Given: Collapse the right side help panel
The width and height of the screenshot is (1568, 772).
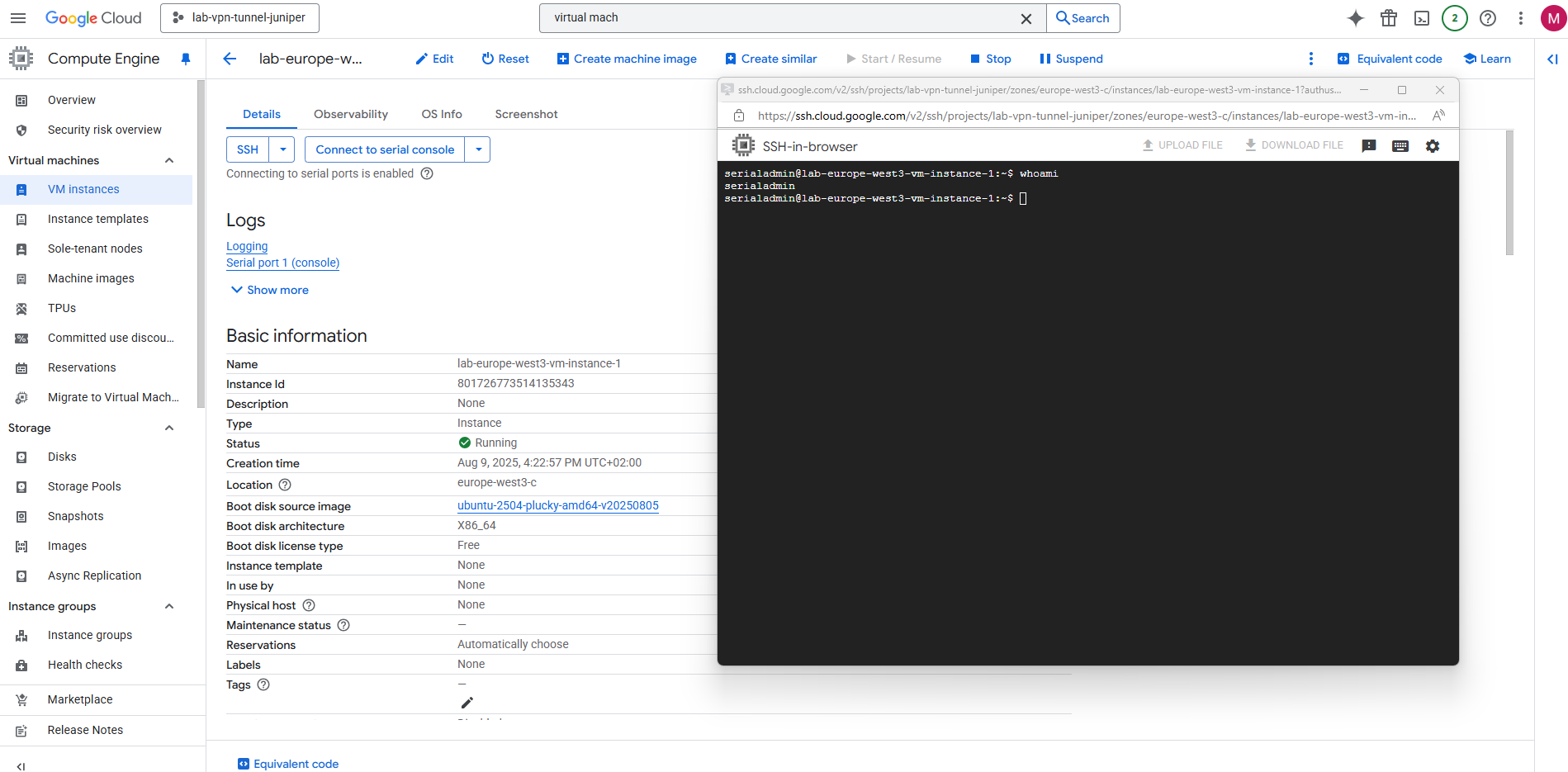Looking at the screenshot, I should coord(1552,59).
